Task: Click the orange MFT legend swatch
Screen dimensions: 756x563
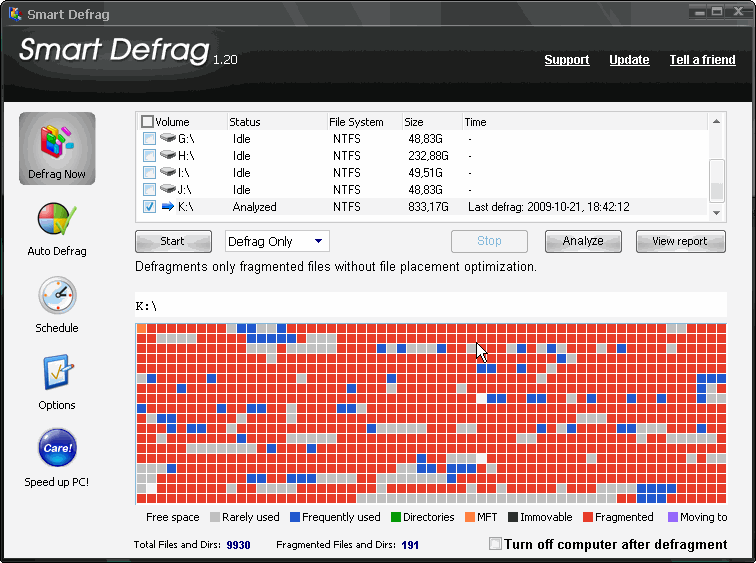Action: (x=472, y=517)
